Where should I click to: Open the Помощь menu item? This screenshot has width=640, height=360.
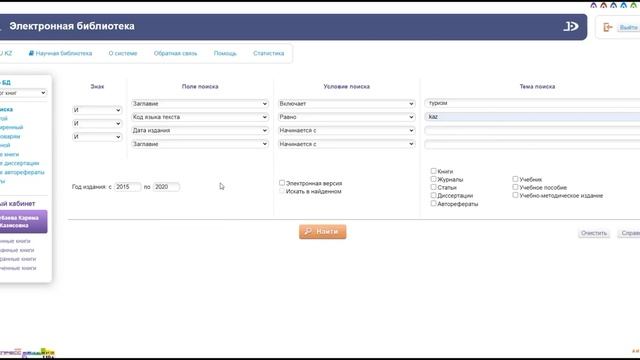click(x=225, y=53)
